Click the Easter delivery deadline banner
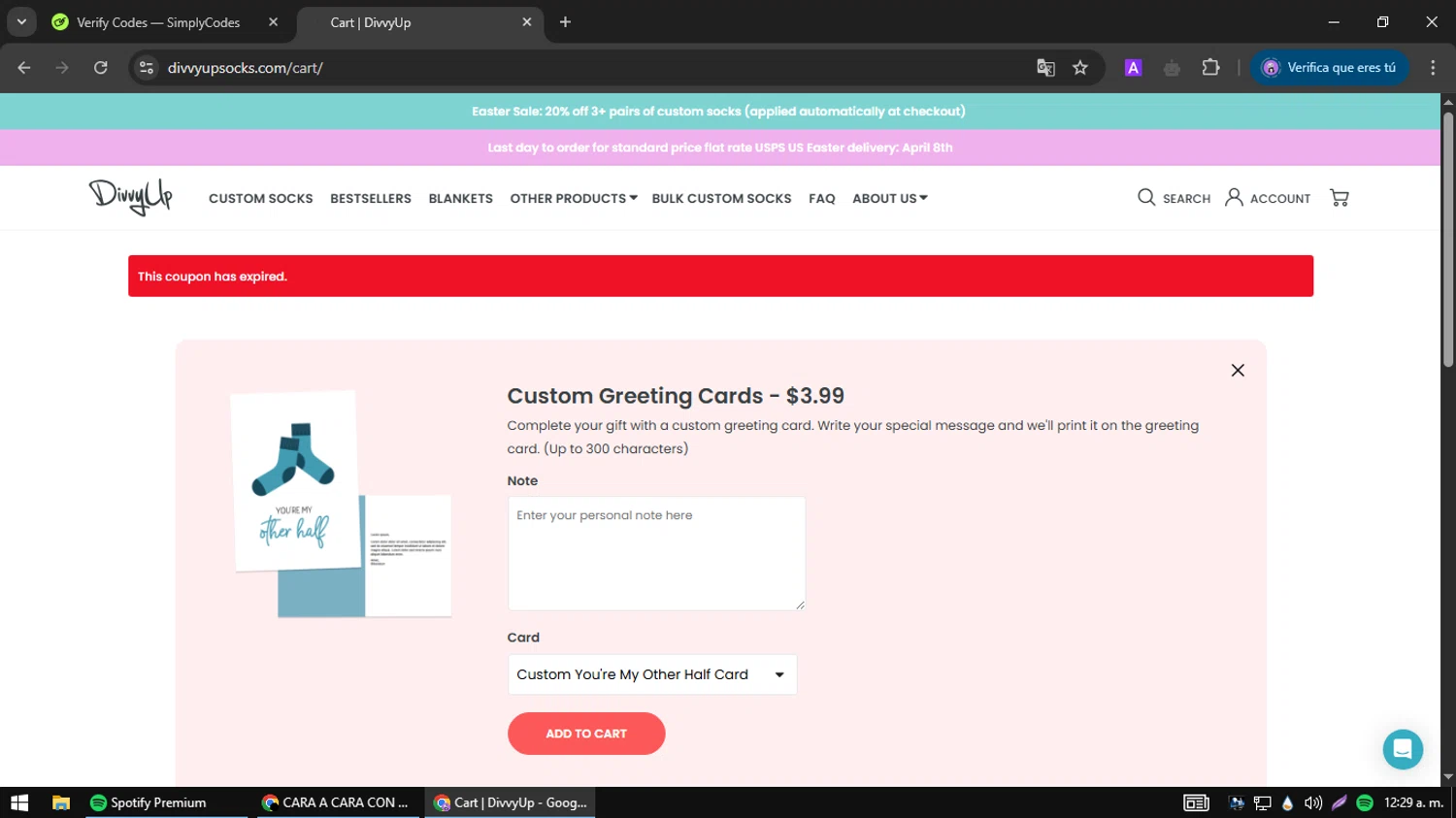The image size is (1456, 818). point(719,147)
